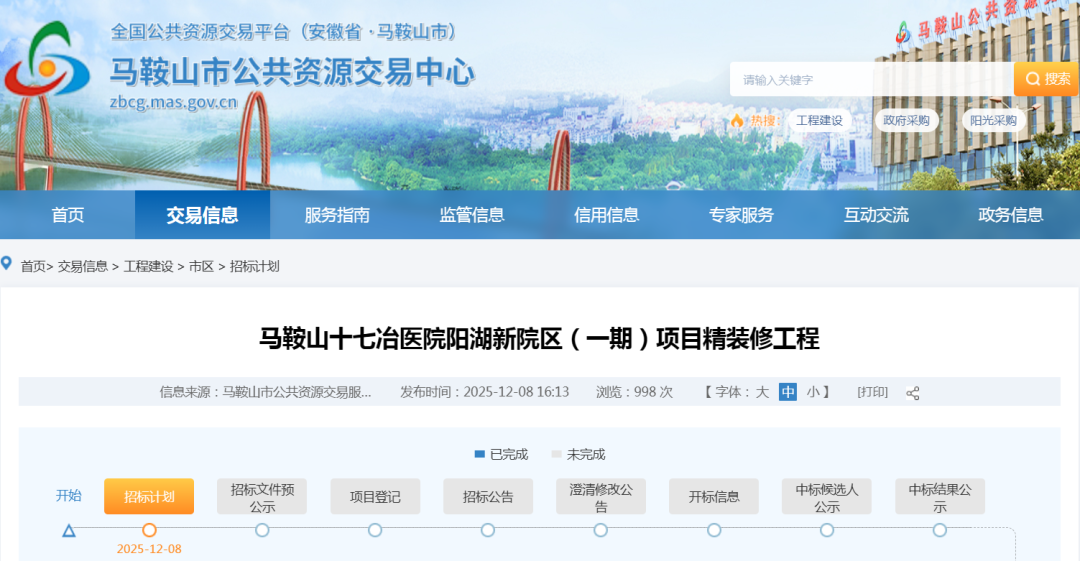The image size is (1080, 561).
Task: Go to 招标计划 in the breadcrumb
Action: point(254,267)
